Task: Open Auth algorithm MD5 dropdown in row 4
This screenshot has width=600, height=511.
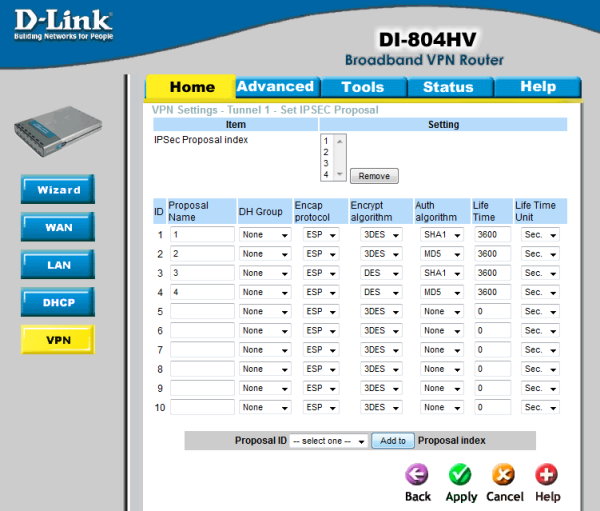Action: [442, 292]
